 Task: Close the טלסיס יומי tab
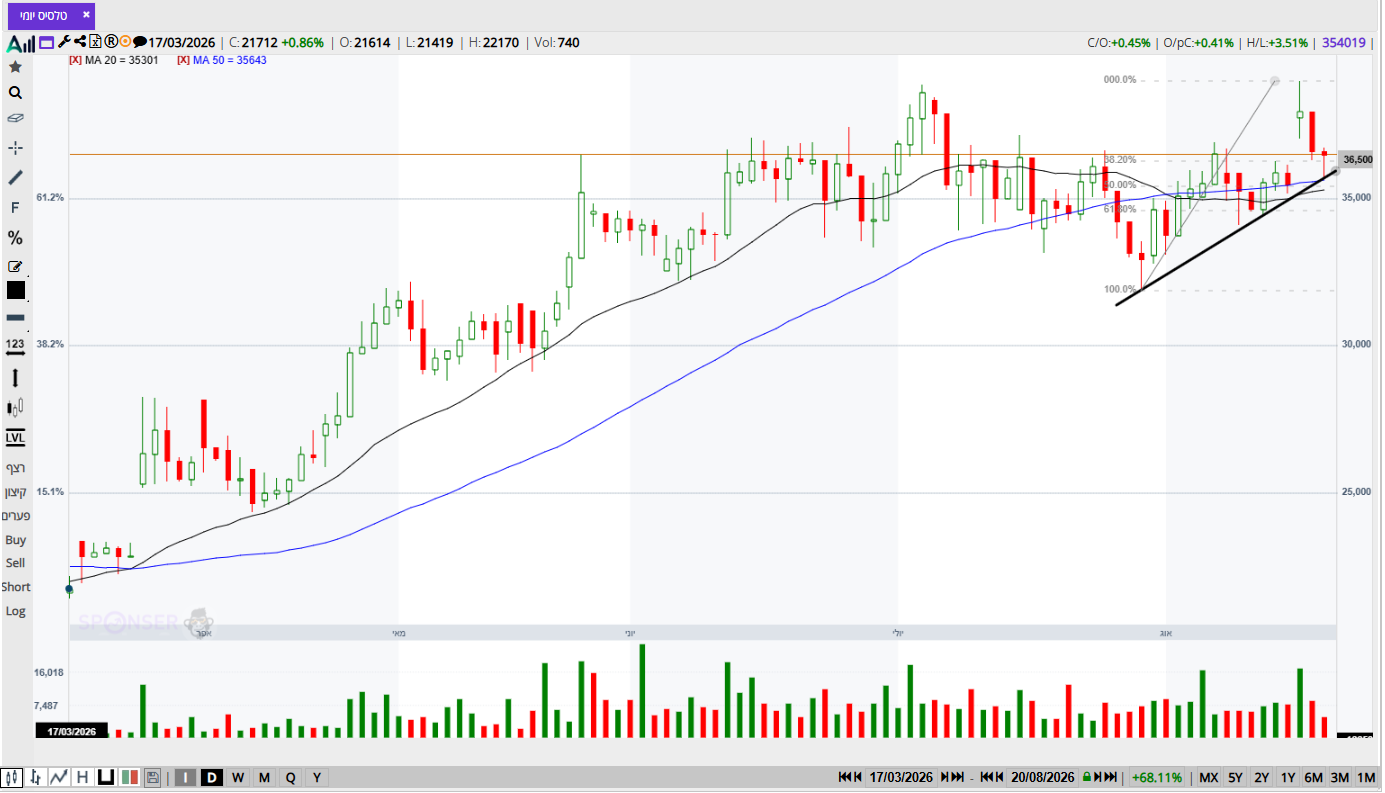pyautogui.click(x=86, y=15)
